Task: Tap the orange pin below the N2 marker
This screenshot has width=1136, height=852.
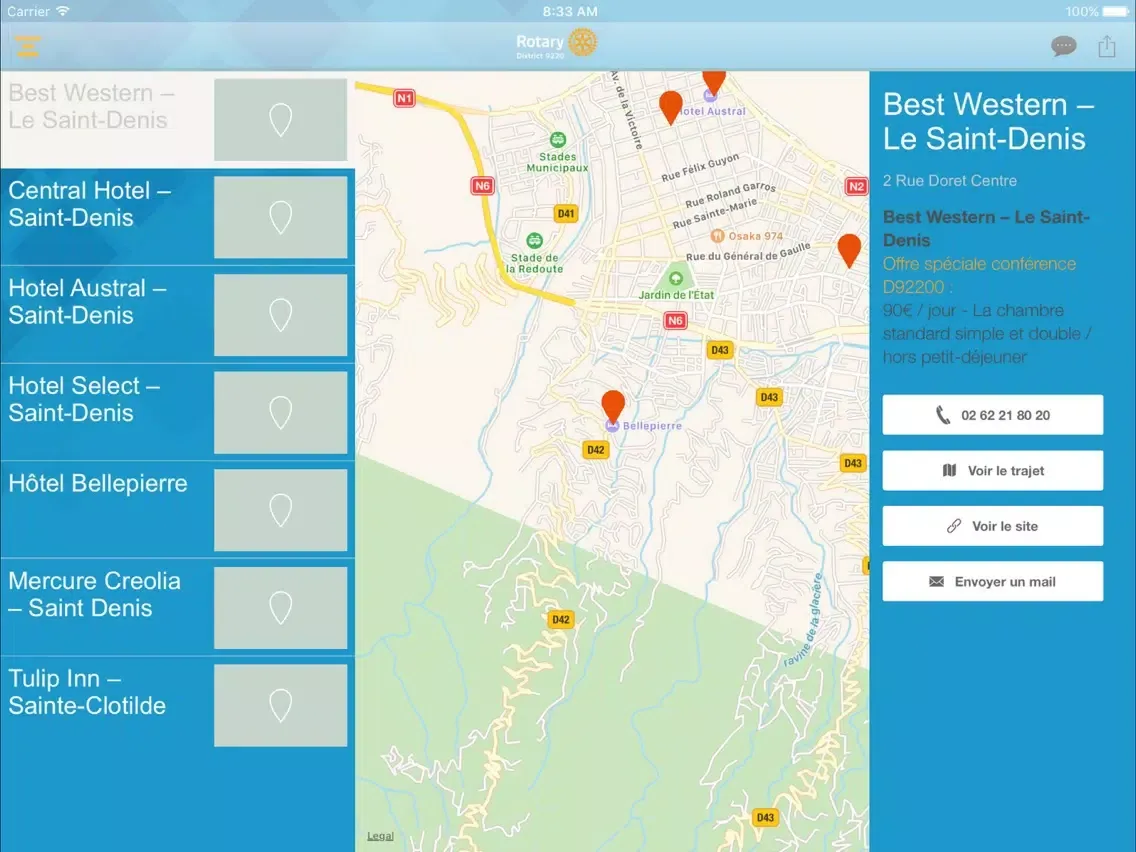Action: [849, 251]
